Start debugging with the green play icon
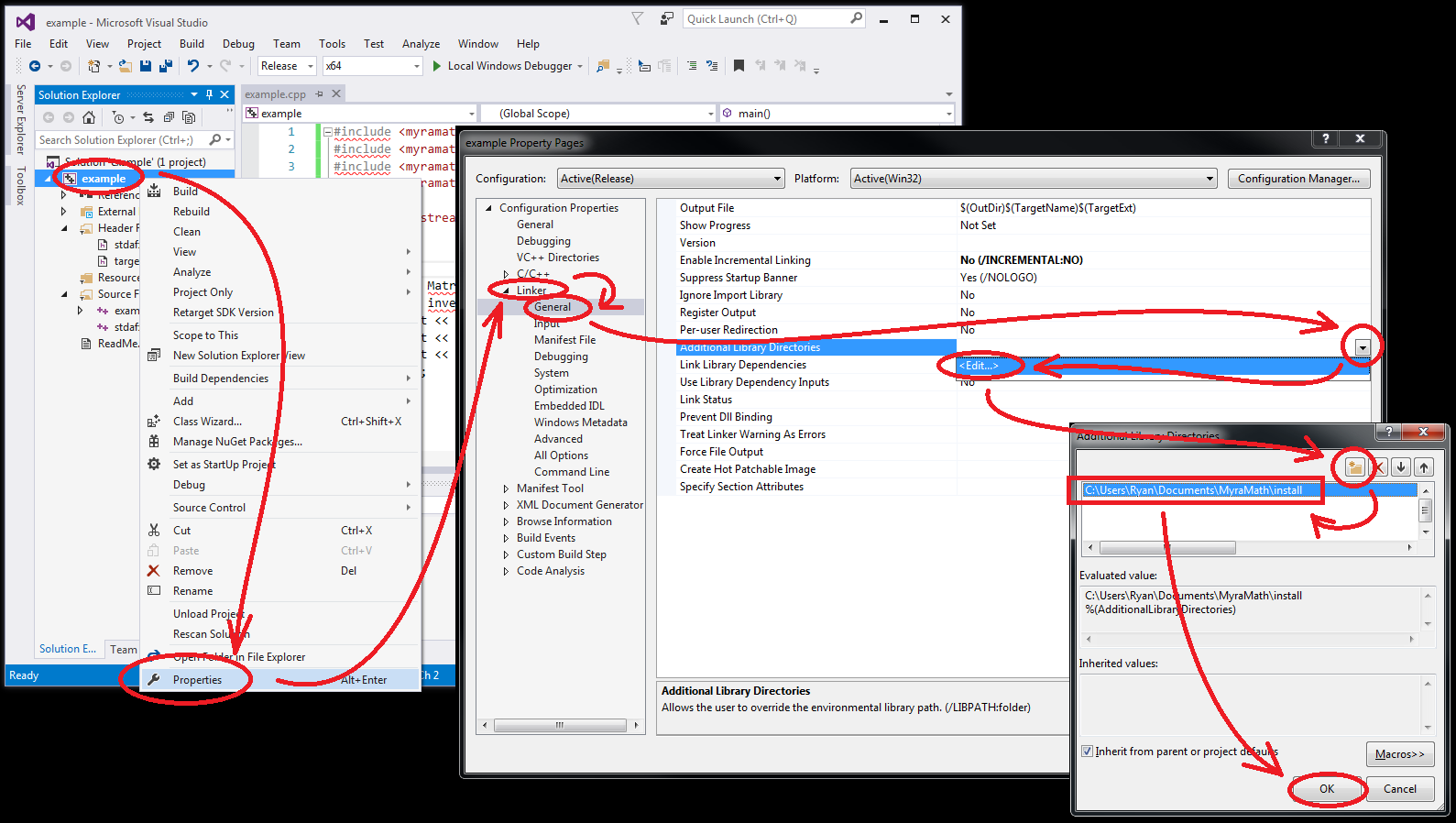This screenshot has height=823, width=1456. pyautogui.click(x=437, y=66)
